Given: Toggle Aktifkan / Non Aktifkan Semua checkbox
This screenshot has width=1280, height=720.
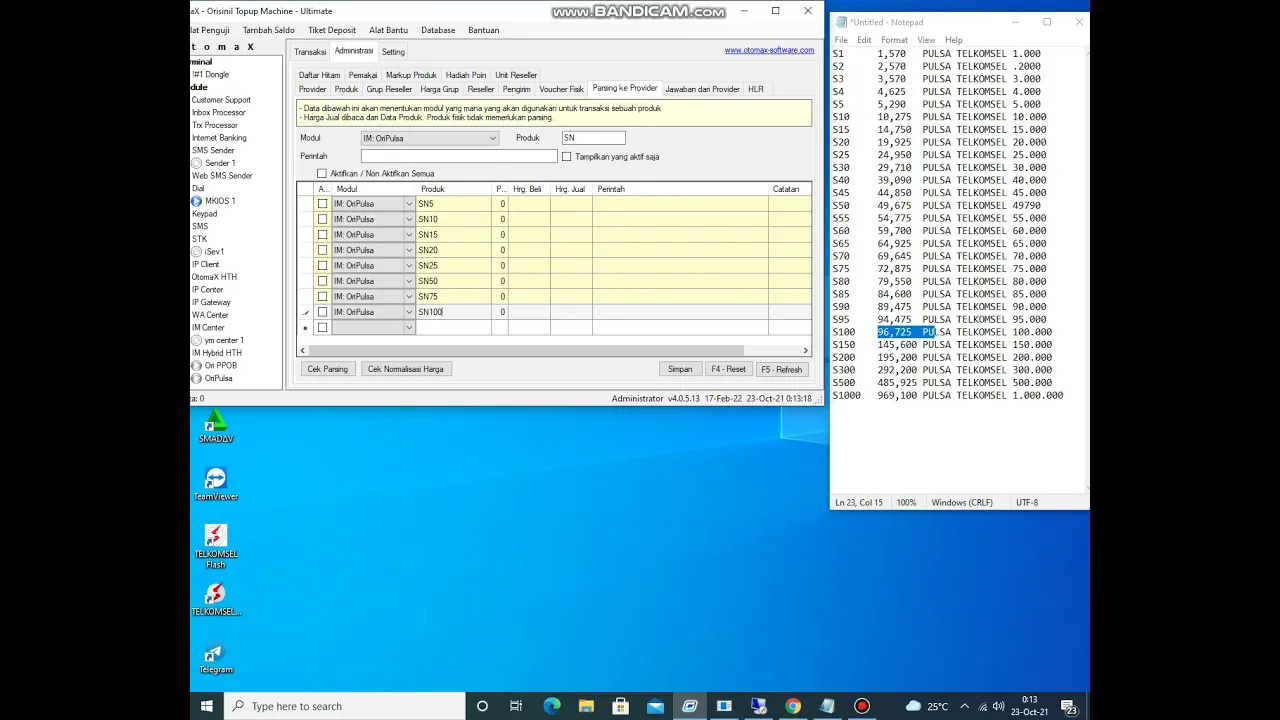Looking at the screenshot, I should (322, 174).
